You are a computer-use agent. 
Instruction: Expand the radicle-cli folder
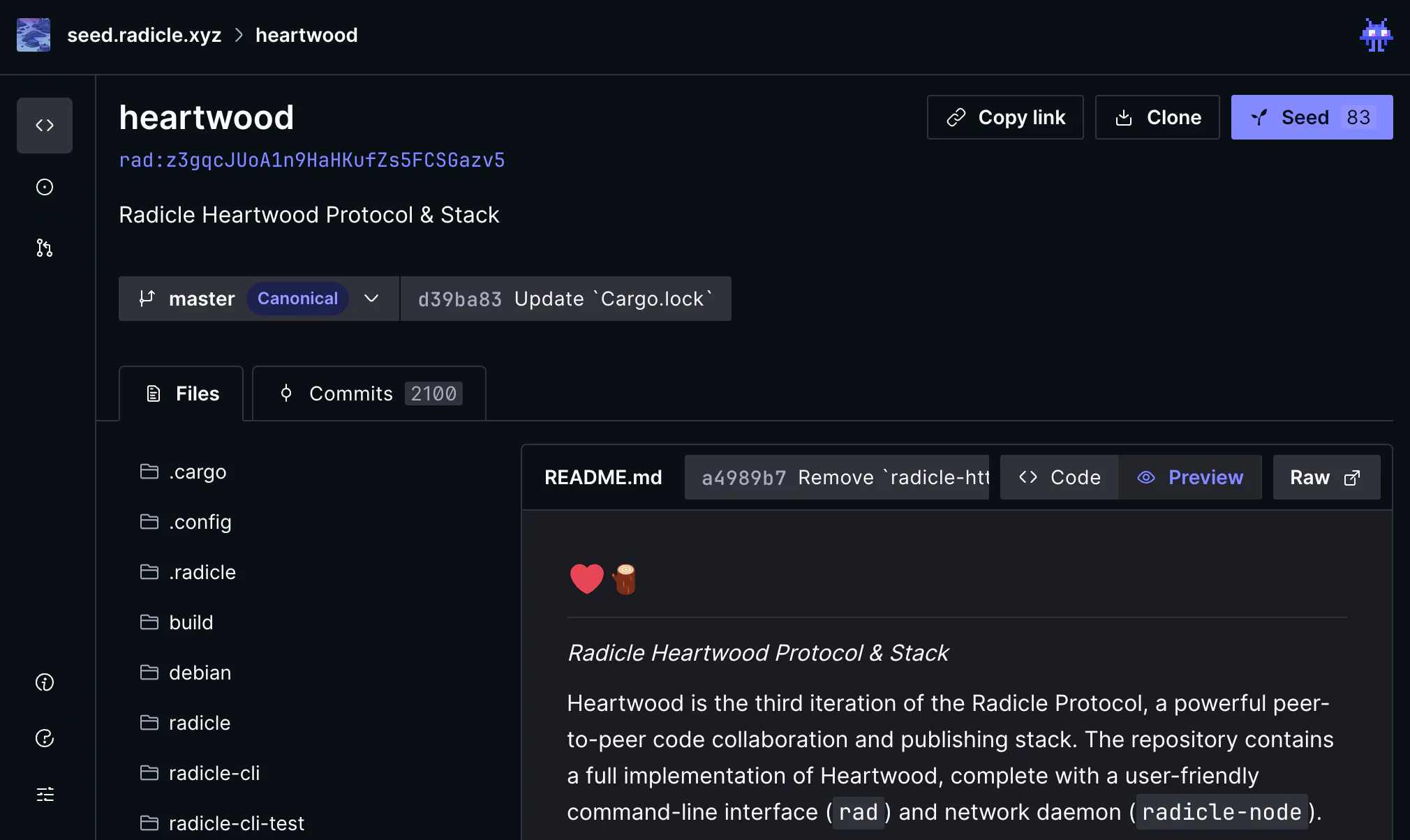pos(200,773)
